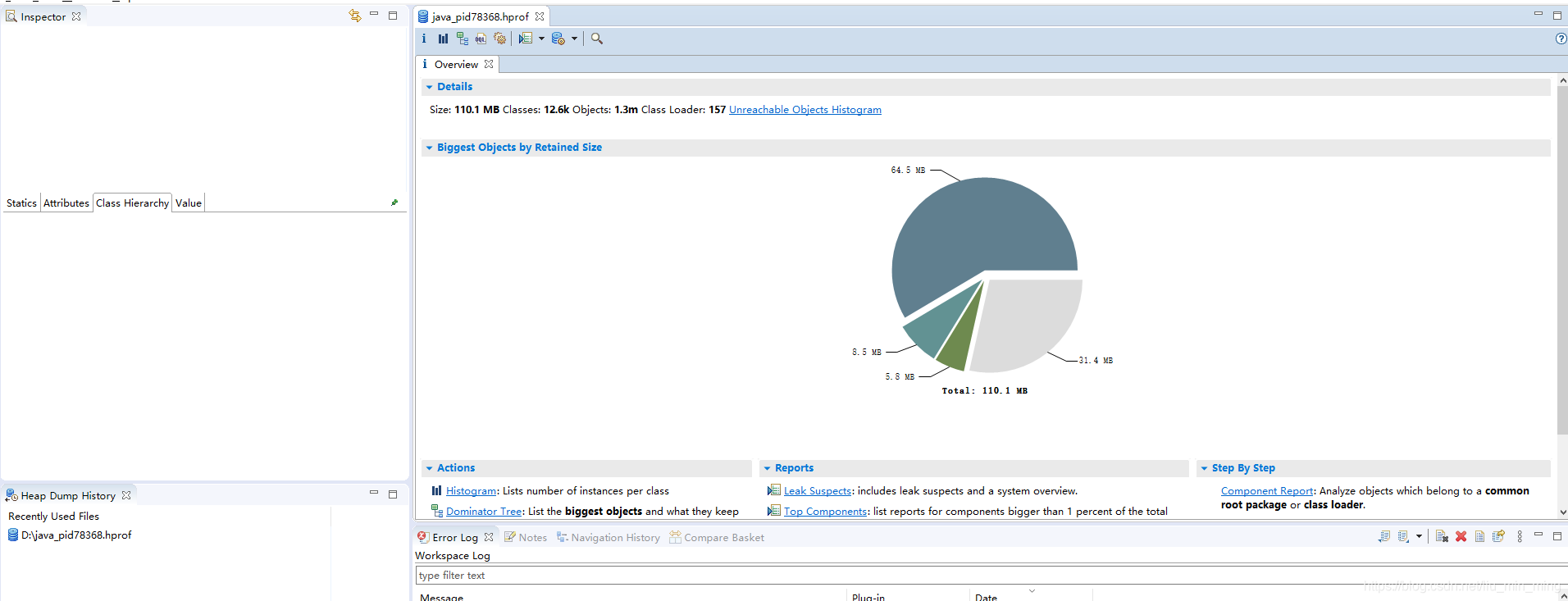Click Histogram bar-chart icon under Actions
Screen dimensions: 1568x601
[436, 490]
